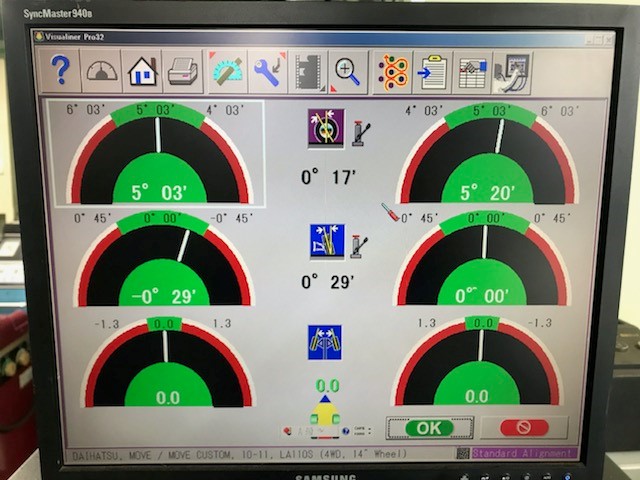This screenshot has width=640, height=480.
Task: Click the clipboard with arrow icon
Action: (432, 72)
